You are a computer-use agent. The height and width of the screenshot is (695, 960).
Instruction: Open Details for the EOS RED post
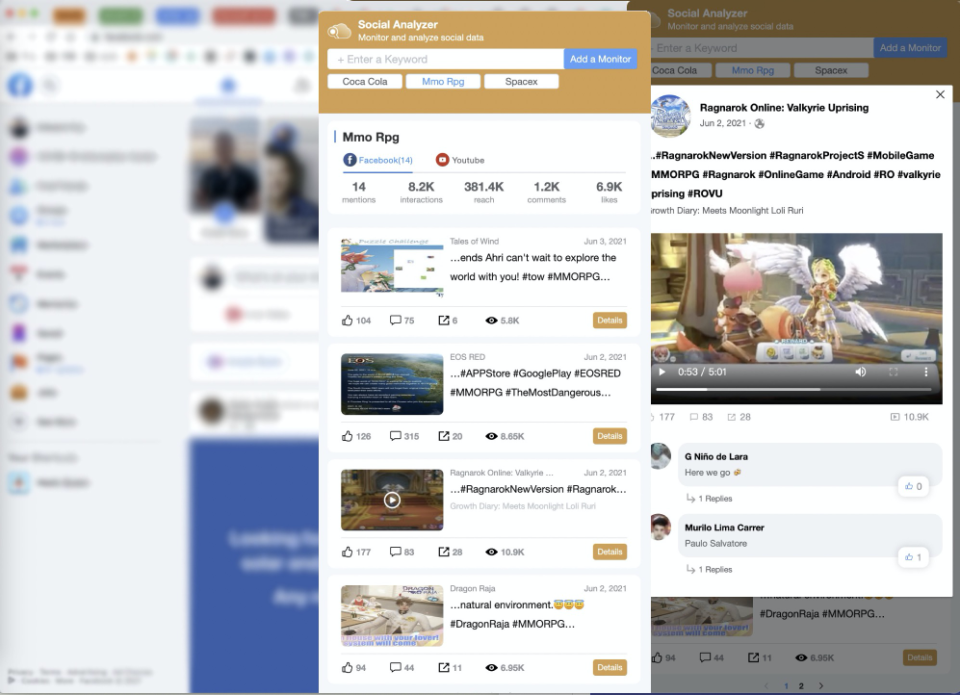[610, 436]
